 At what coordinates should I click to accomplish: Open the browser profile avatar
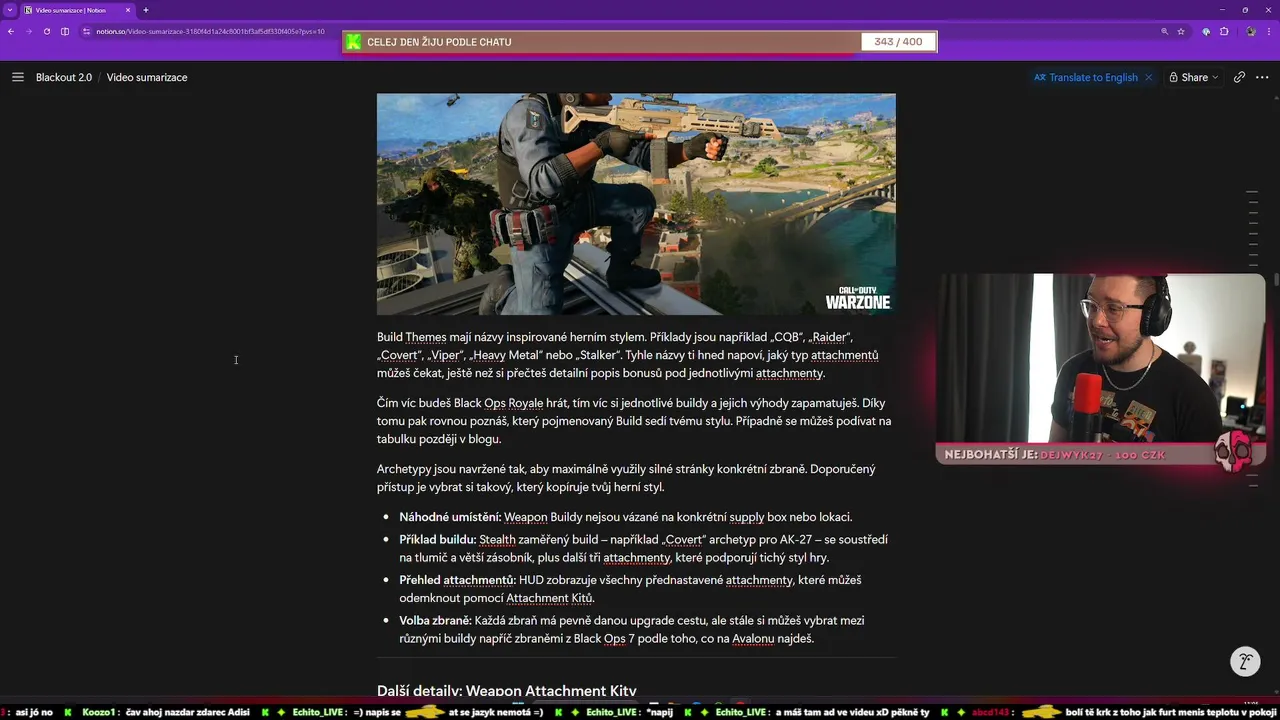[x=1250, y=31]
